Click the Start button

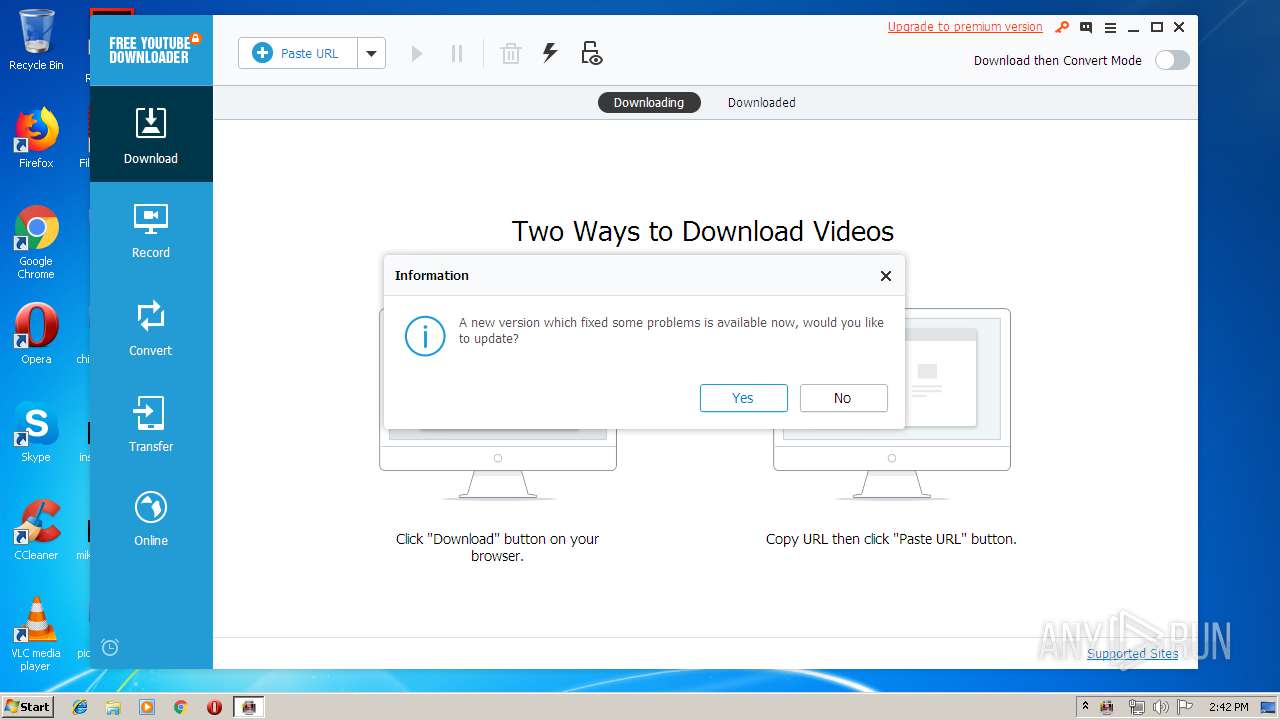[x=27, y=706]
